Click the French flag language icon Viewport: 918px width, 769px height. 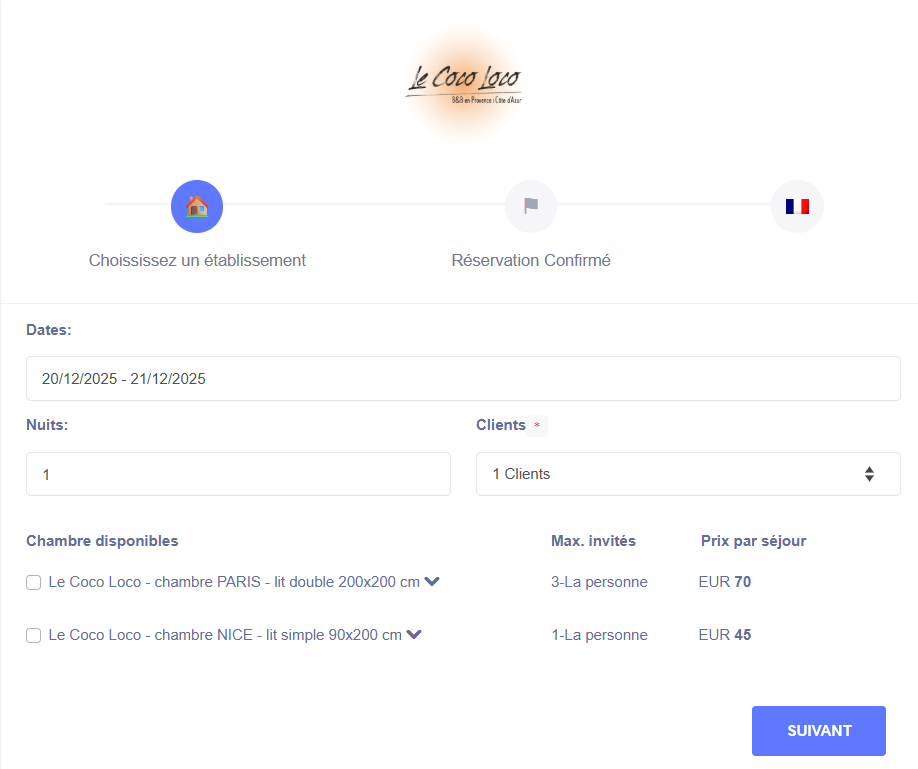797,207
